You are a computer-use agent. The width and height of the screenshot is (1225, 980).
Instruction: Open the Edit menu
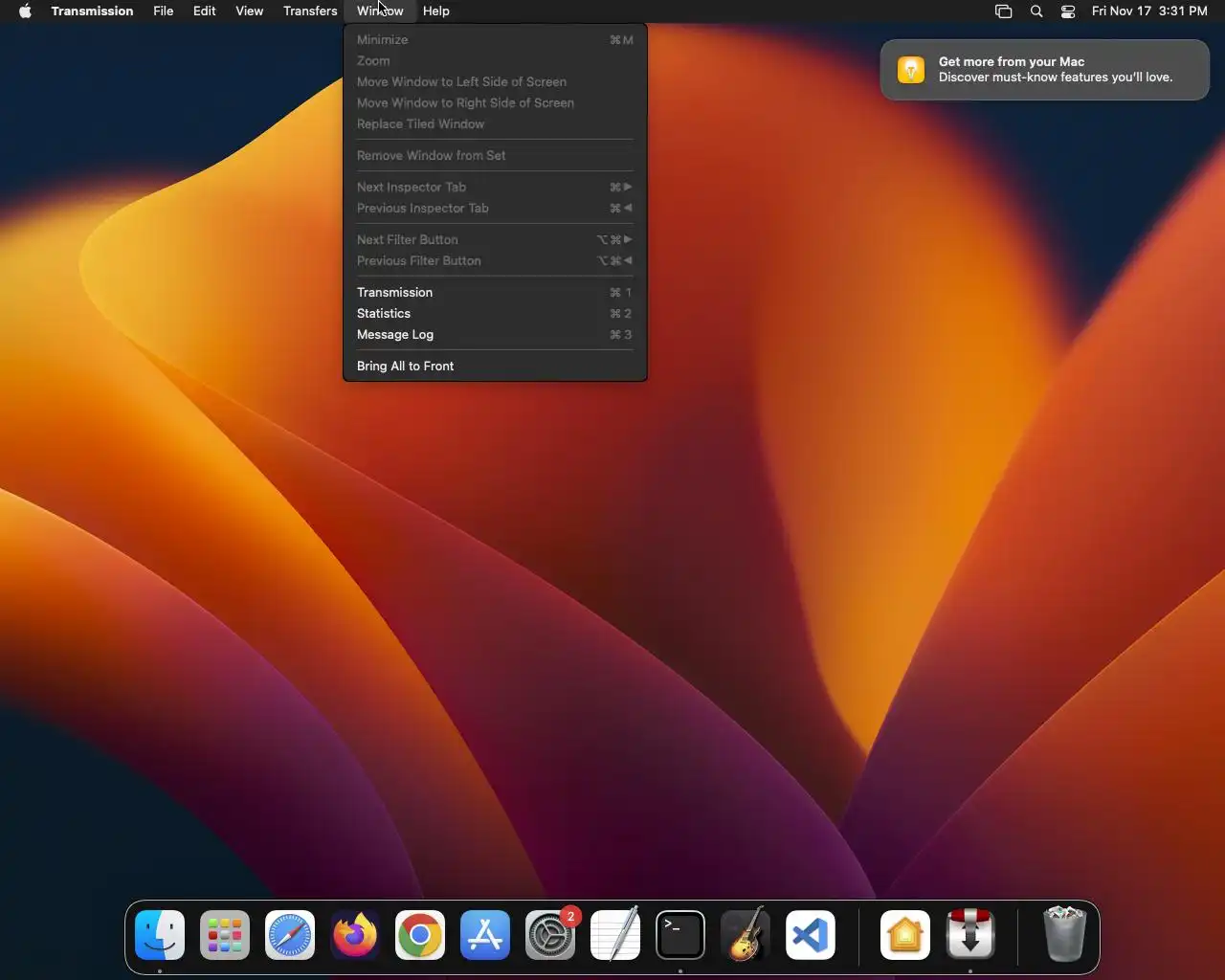[205, 11]
